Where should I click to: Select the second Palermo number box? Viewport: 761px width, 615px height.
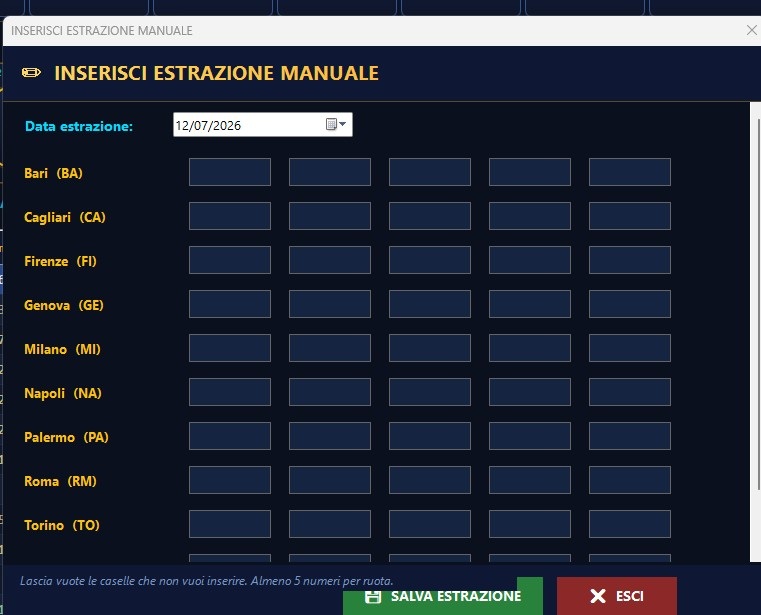(330, 436)
